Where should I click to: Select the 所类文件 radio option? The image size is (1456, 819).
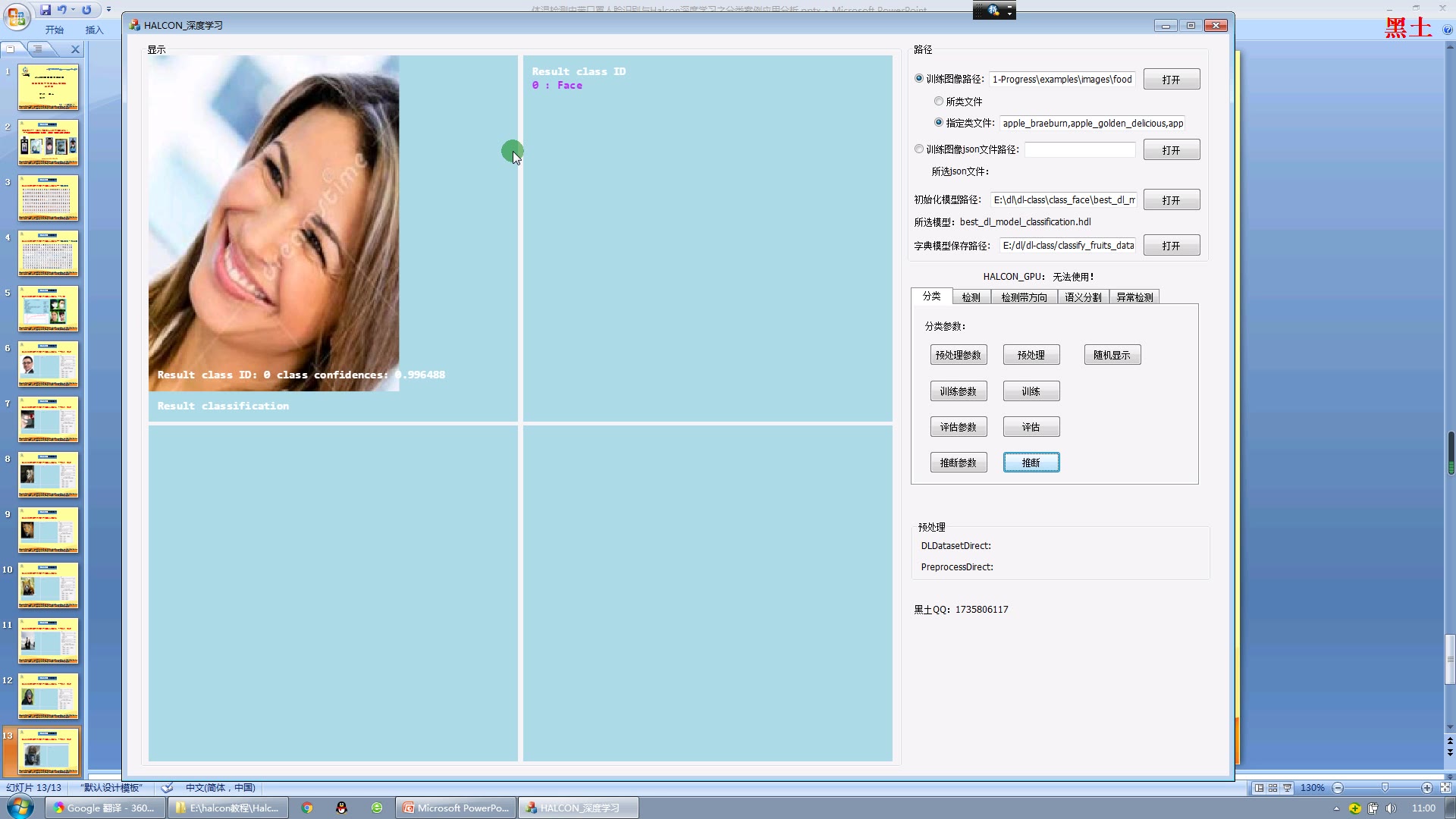click(x=939, y=101)
